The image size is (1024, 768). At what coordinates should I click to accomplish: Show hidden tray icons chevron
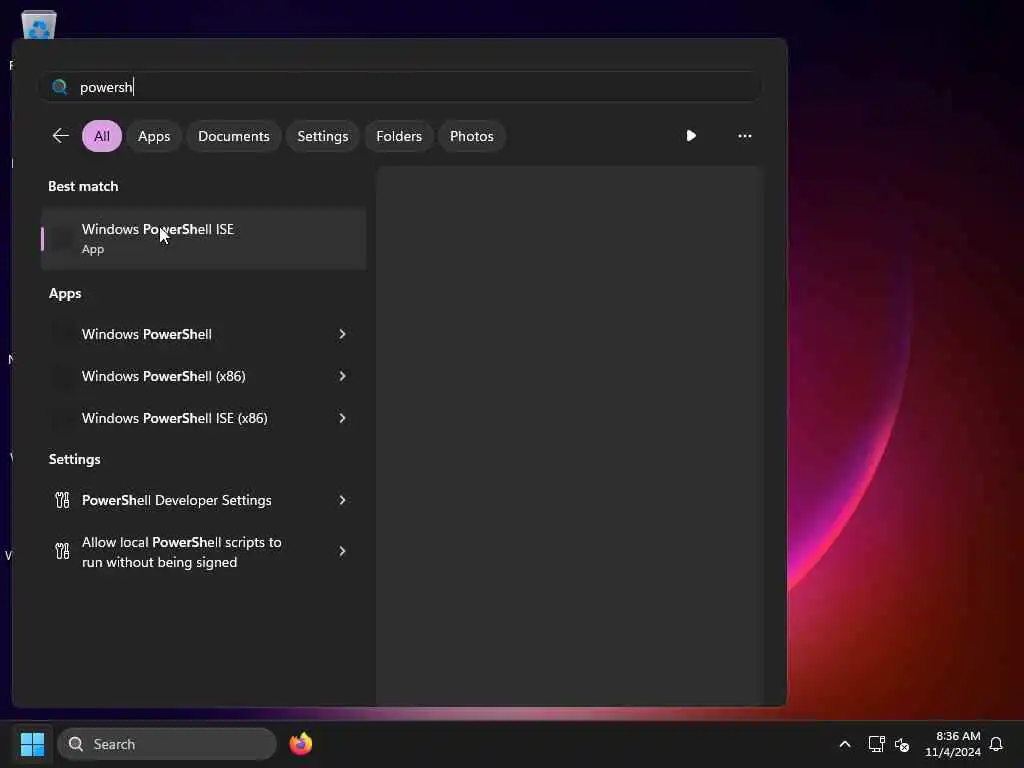(844, 744)
